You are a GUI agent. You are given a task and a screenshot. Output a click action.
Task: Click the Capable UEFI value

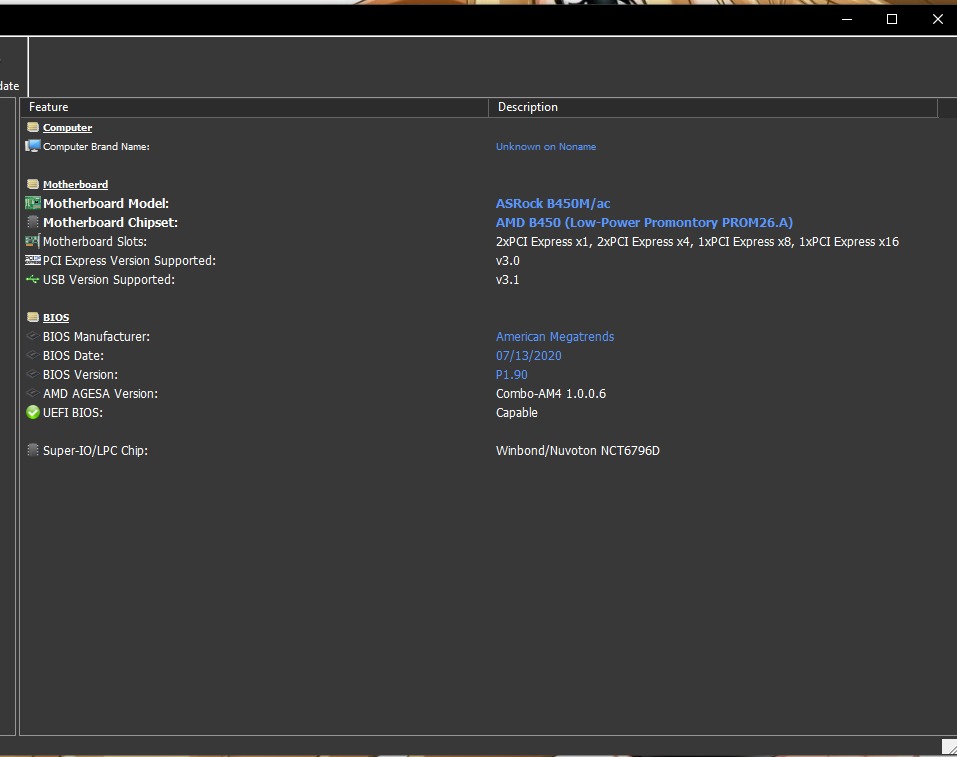coord(516,413)
